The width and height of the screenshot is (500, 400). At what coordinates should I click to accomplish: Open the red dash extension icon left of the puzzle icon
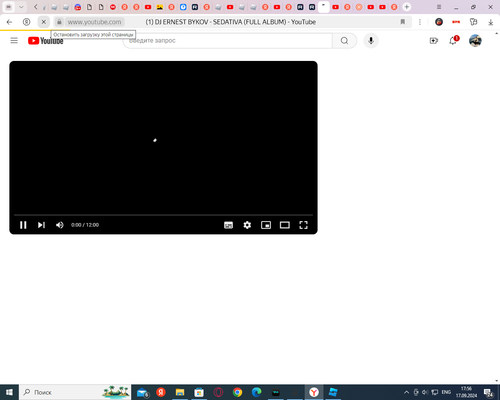tap(456, 22)
